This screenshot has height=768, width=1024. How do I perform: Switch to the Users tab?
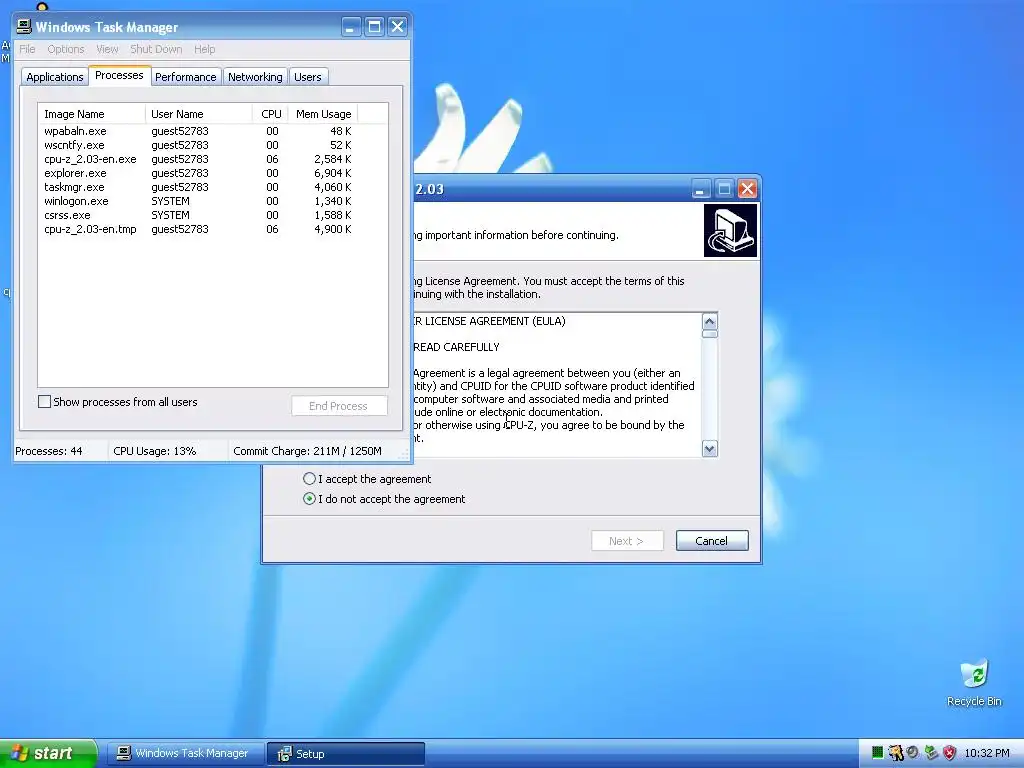pos(308,77)
